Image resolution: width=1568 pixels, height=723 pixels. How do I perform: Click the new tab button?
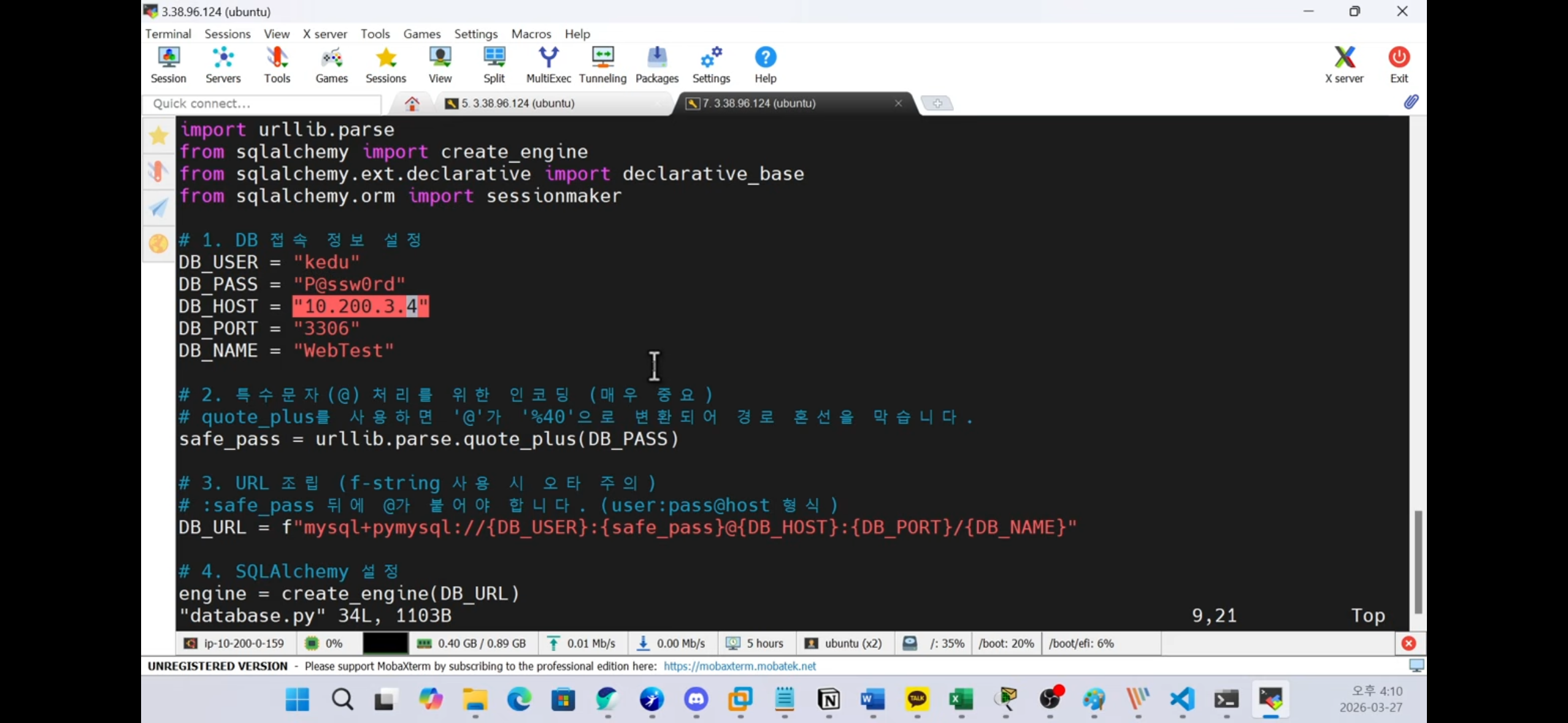[937, 103]
